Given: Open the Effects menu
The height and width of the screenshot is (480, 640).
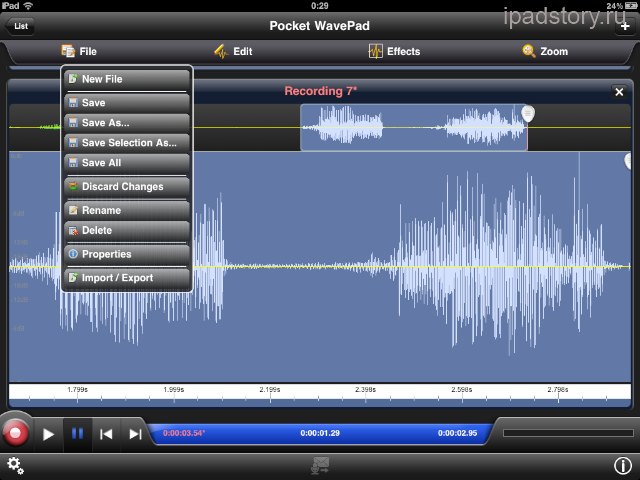Looking at the screenshot, I should pyautogui.click(x=394, y=51).
